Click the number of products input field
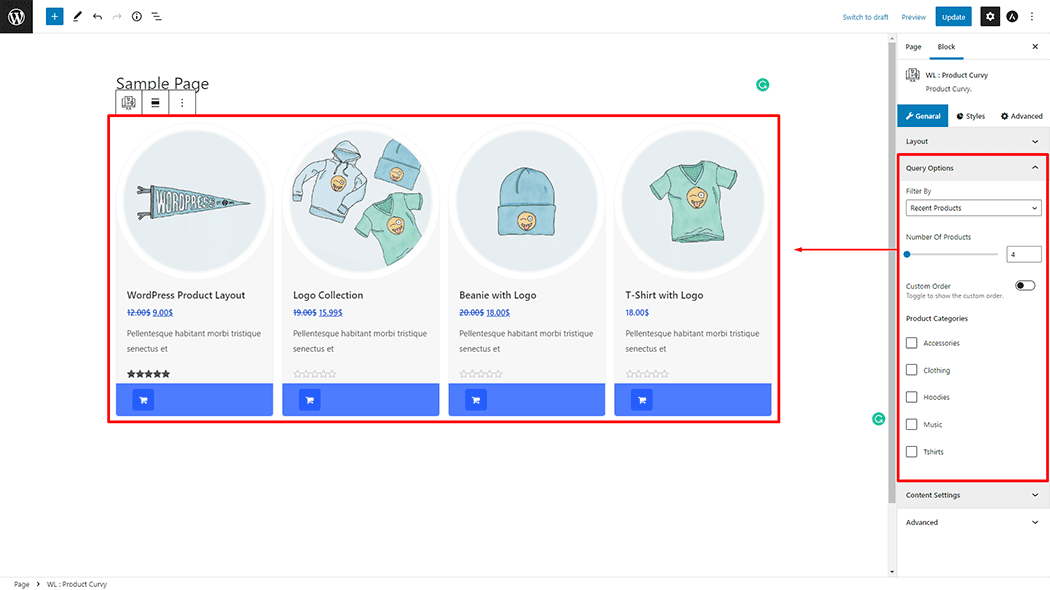Viewport: 1050px width, 590px height. (1023, 254)
